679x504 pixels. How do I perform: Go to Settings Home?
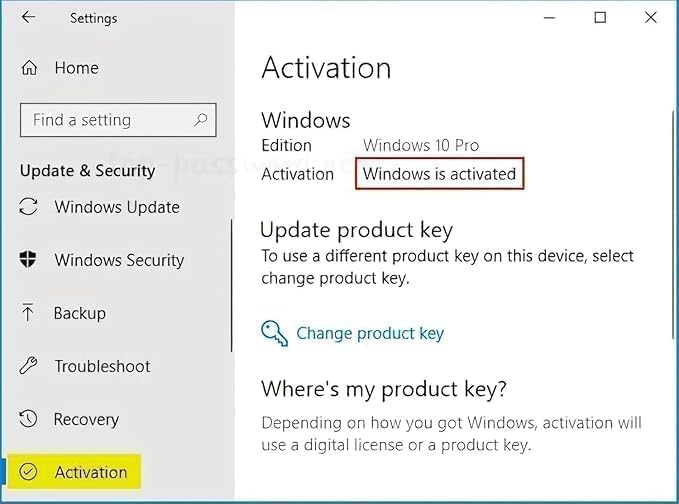pyautogui.click(x=76, y=68)
